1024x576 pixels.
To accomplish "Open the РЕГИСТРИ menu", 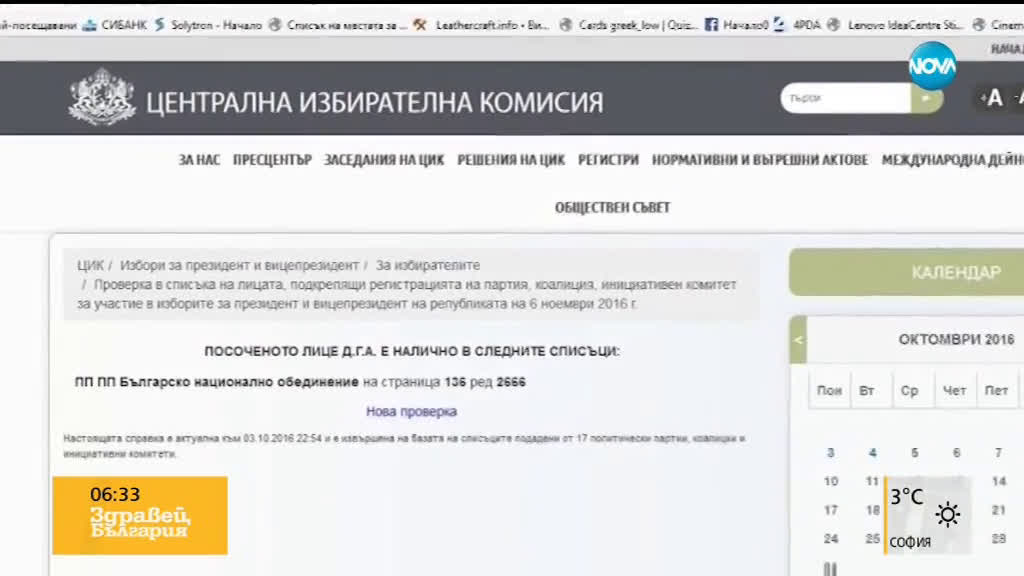I will coord(608,160).
